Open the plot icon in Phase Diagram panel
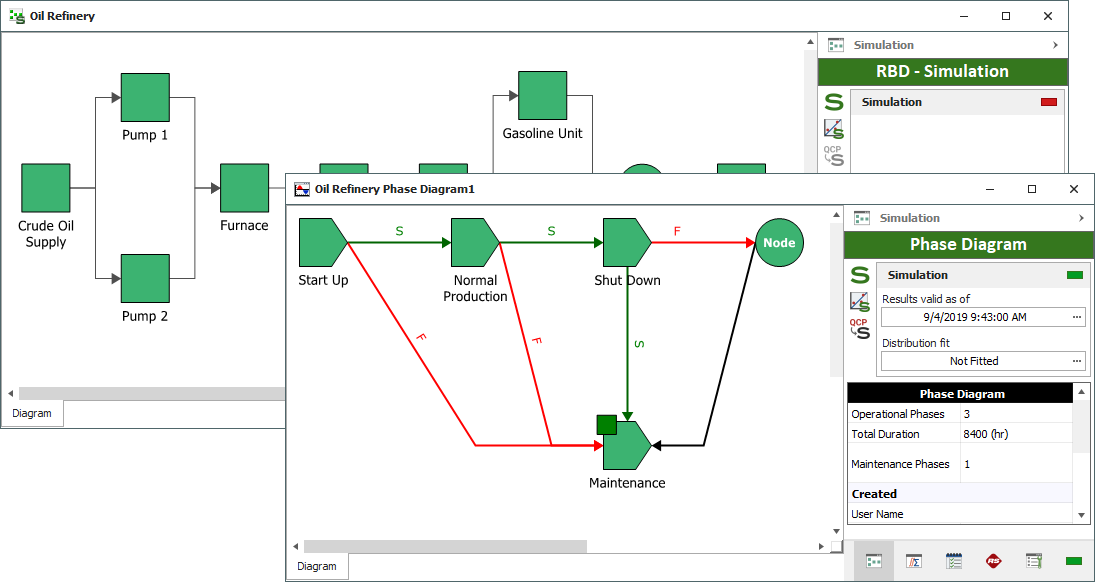Image resolution: width=1095 pixels, height=582 pixels. pyautogui.click(x=860, y=301)
